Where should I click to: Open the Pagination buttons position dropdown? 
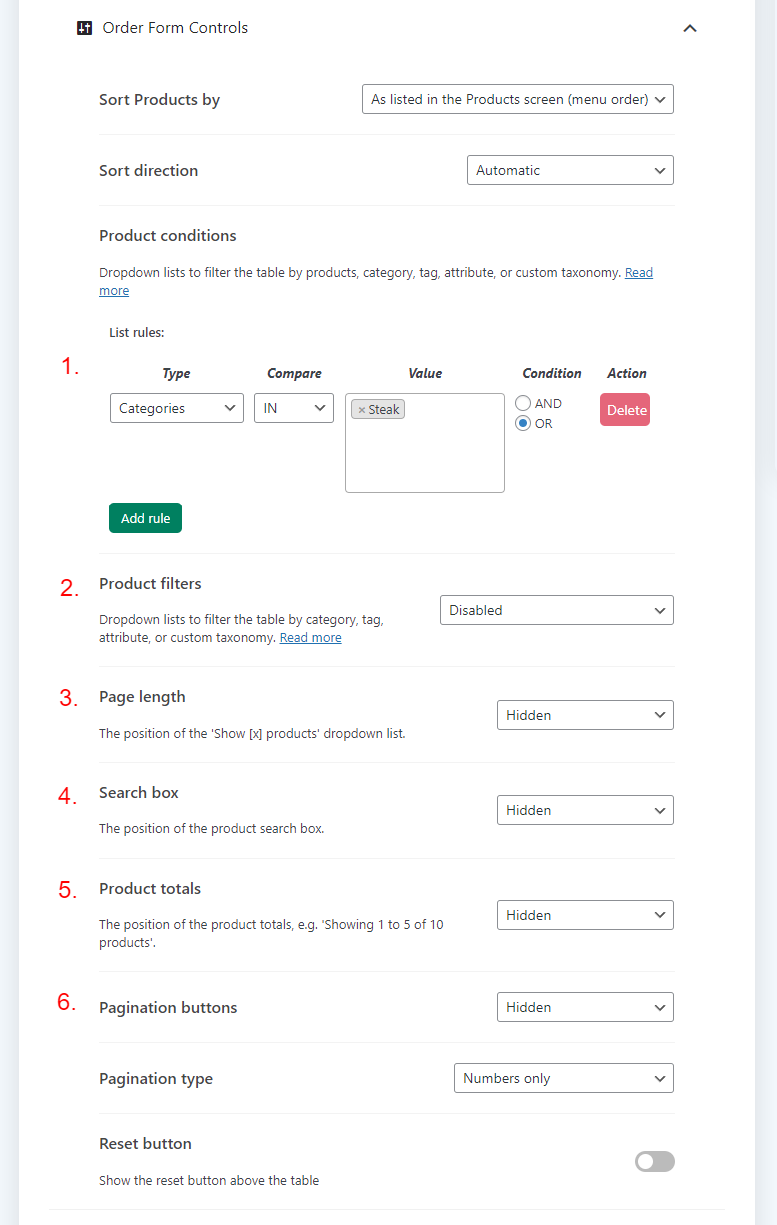585,1007
